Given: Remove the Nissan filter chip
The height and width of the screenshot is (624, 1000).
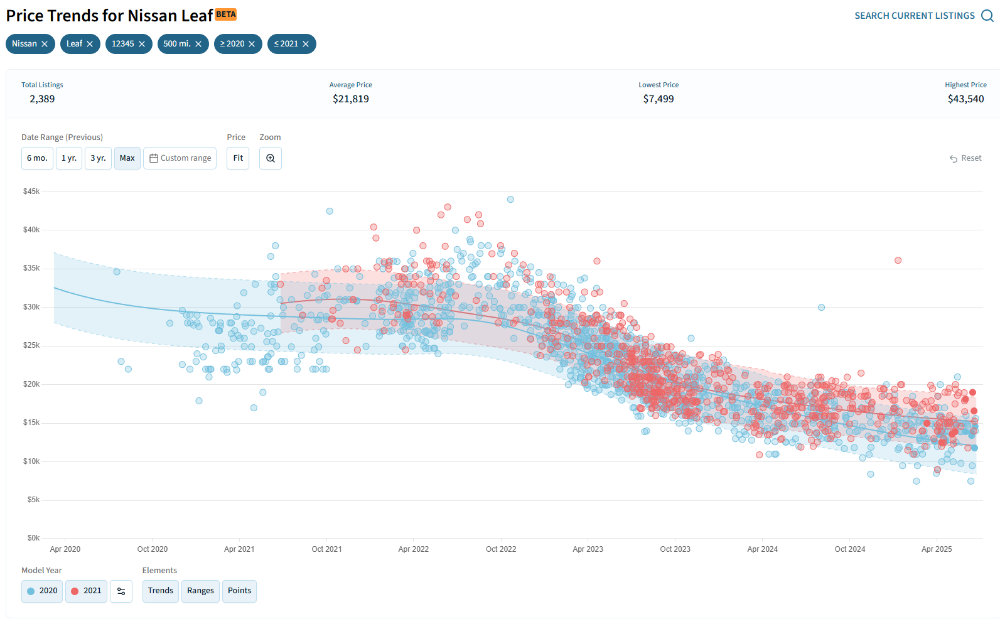Looking at the screenshot, I should (x=44, y=44).
